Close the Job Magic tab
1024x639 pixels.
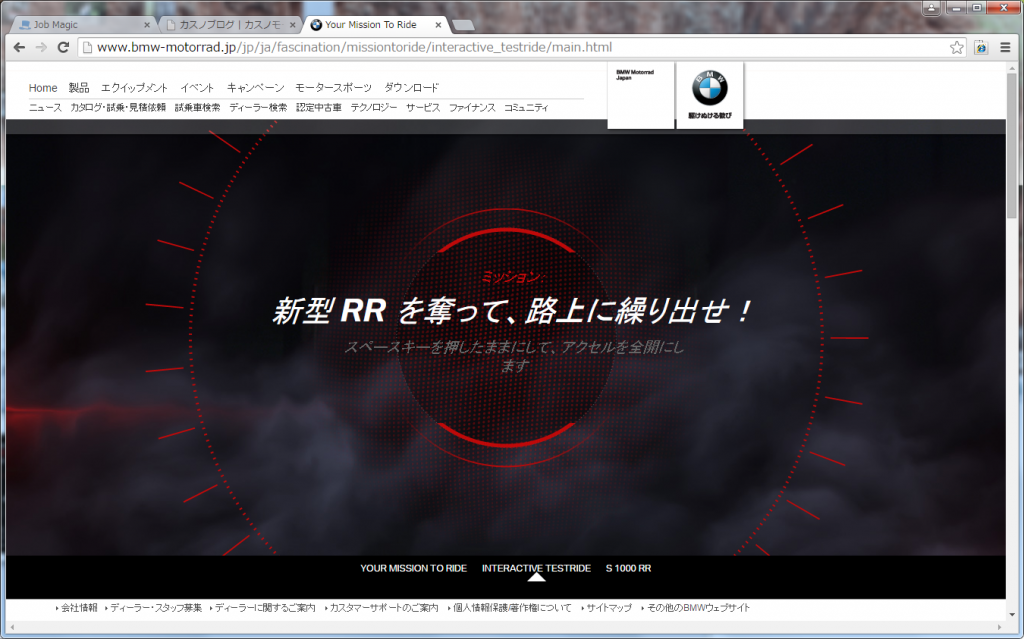point(147,25)
